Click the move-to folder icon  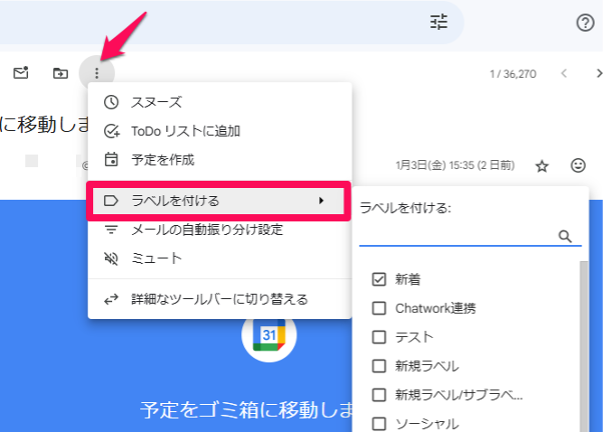click(x=60, y=73)
